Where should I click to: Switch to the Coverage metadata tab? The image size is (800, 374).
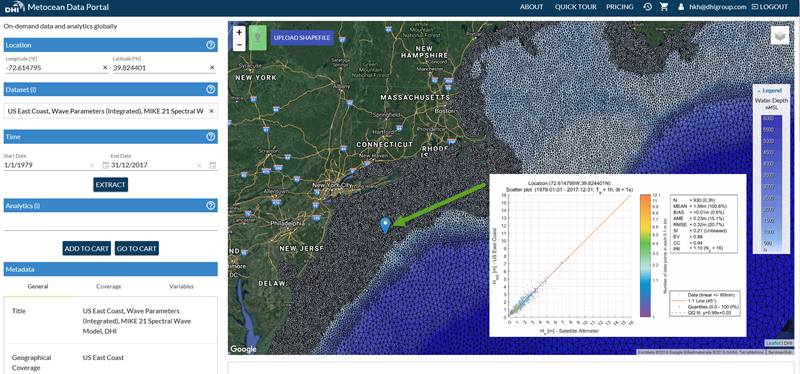(x=109, y=286)
